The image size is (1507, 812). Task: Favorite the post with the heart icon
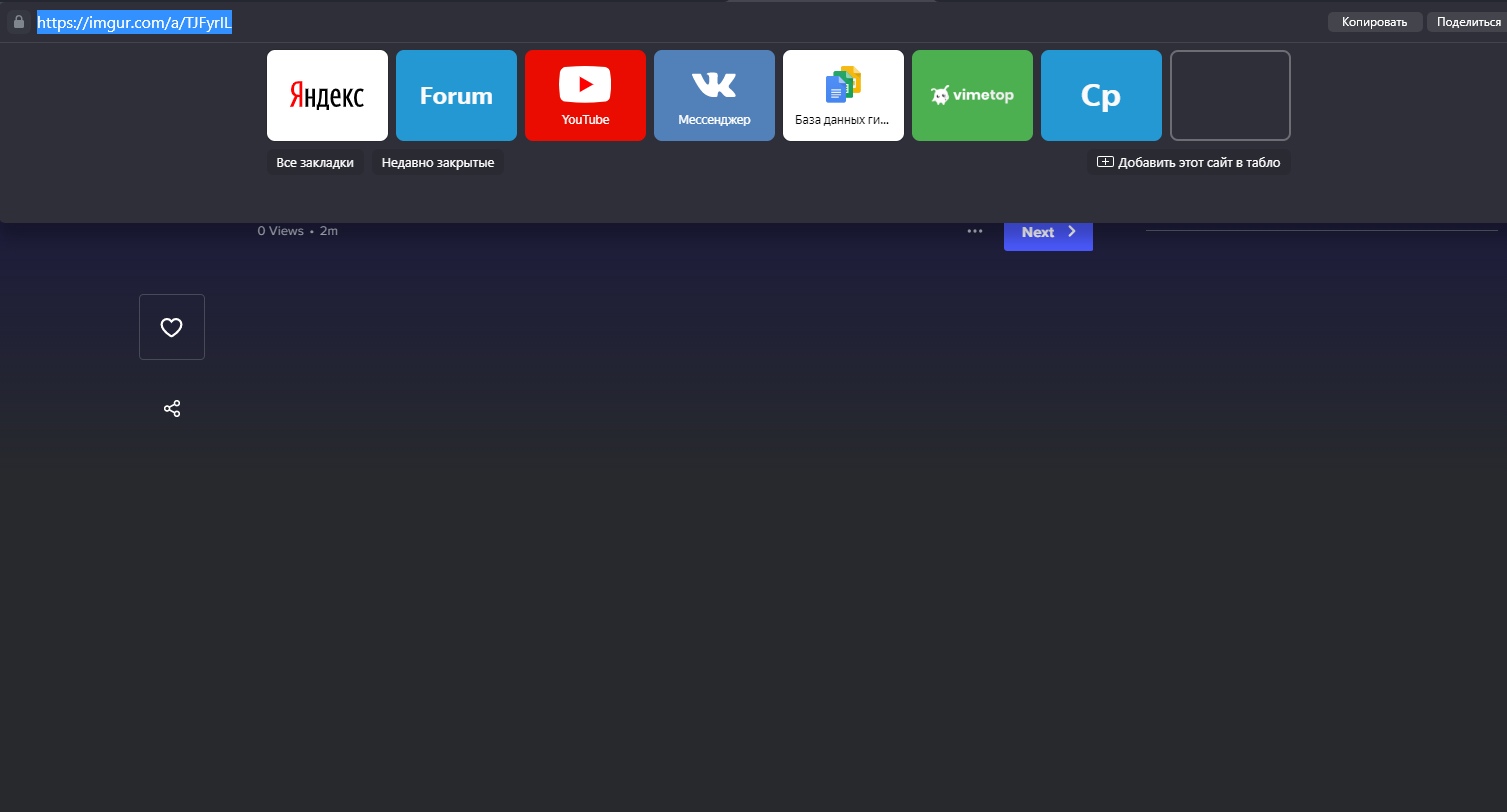click(172, 327)
